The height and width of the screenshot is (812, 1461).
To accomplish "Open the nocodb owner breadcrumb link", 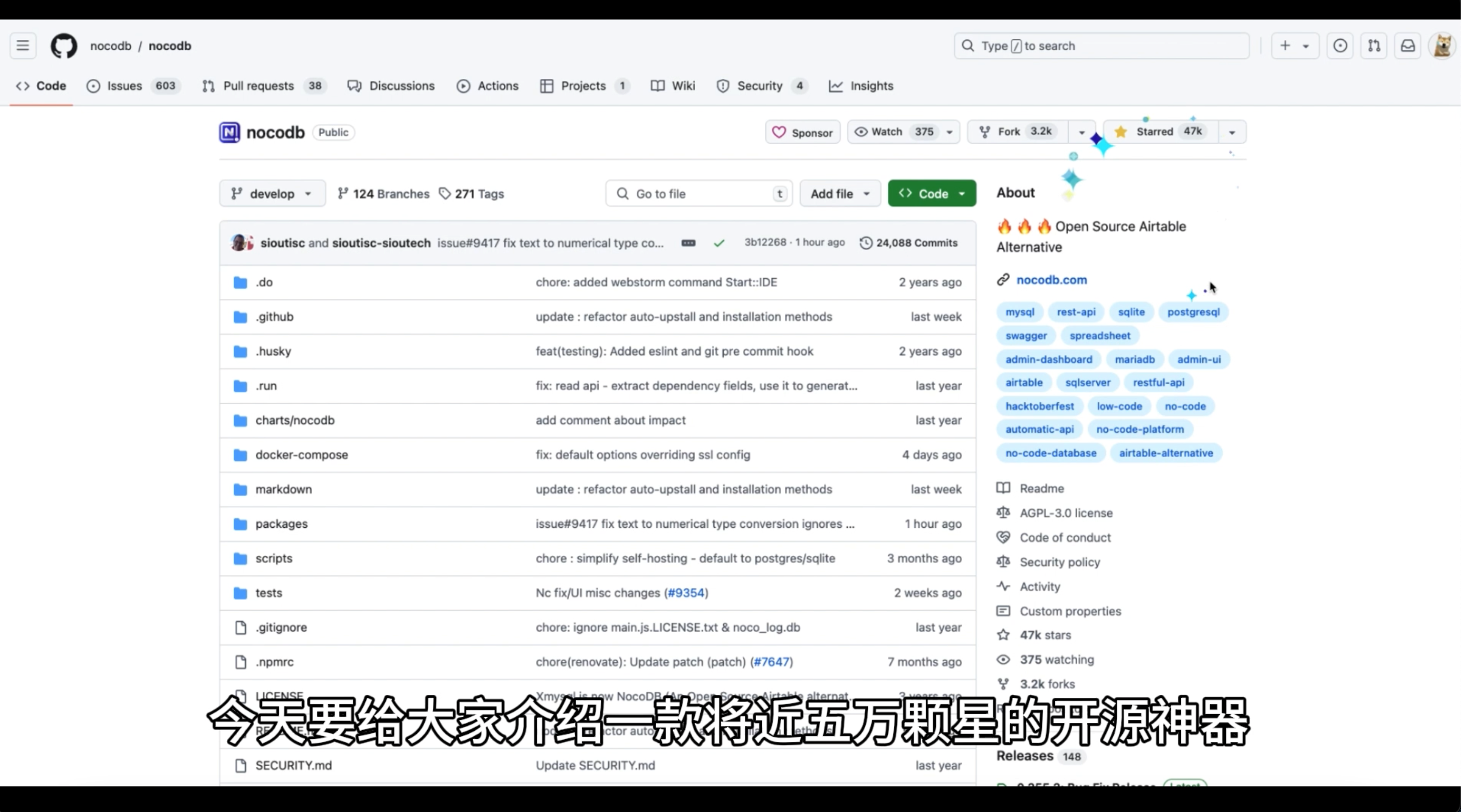I will [x=111, y=46].
